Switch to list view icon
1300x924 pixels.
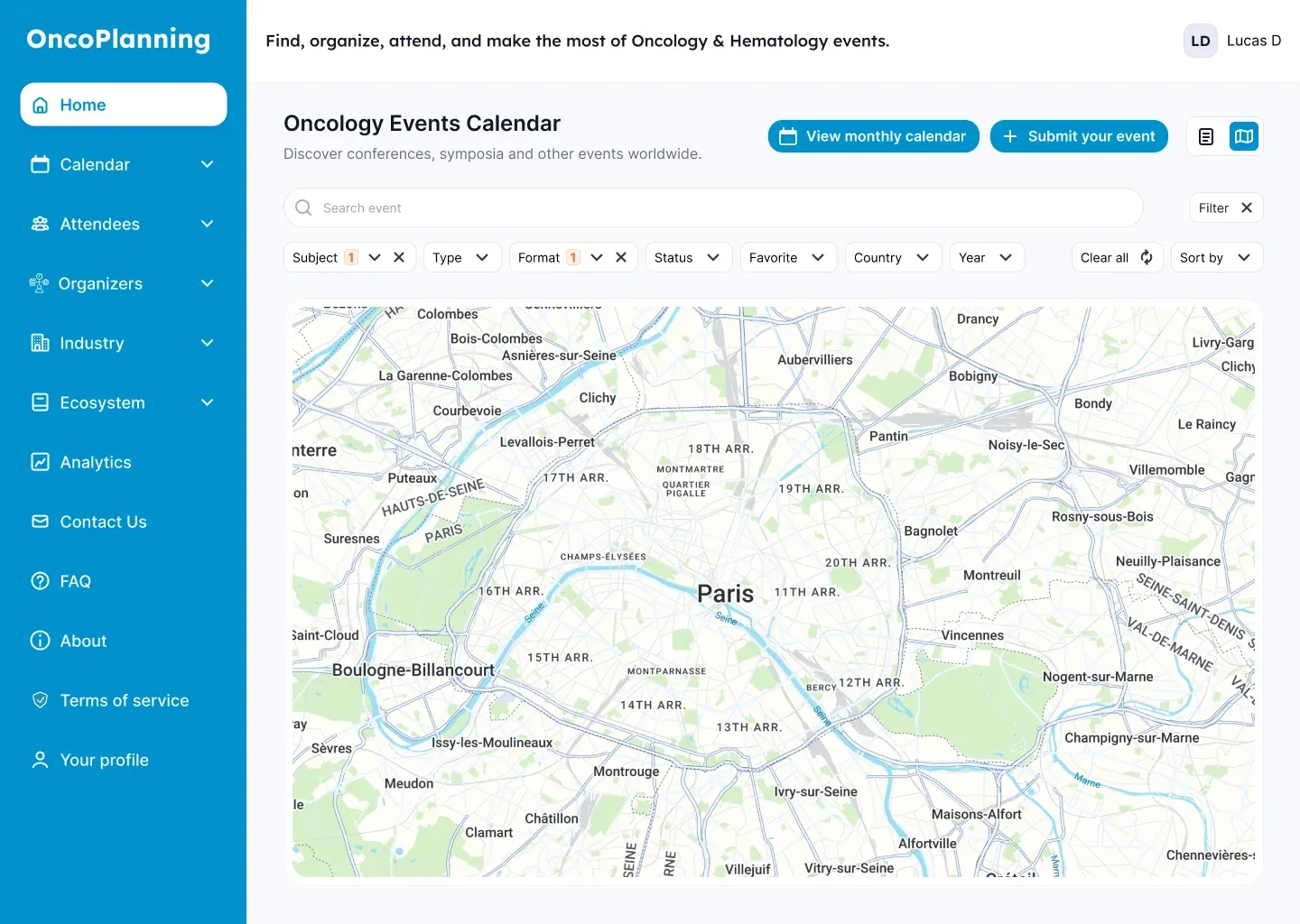tap(1206, 136)
